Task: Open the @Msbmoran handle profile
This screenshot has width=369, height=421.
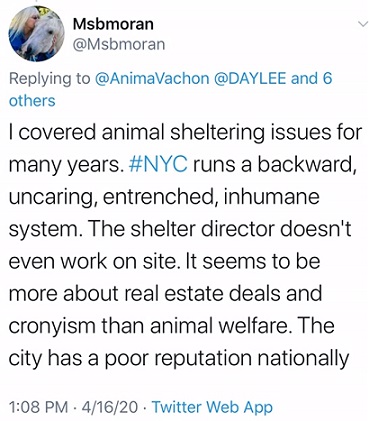Action: tap(119, 44)
